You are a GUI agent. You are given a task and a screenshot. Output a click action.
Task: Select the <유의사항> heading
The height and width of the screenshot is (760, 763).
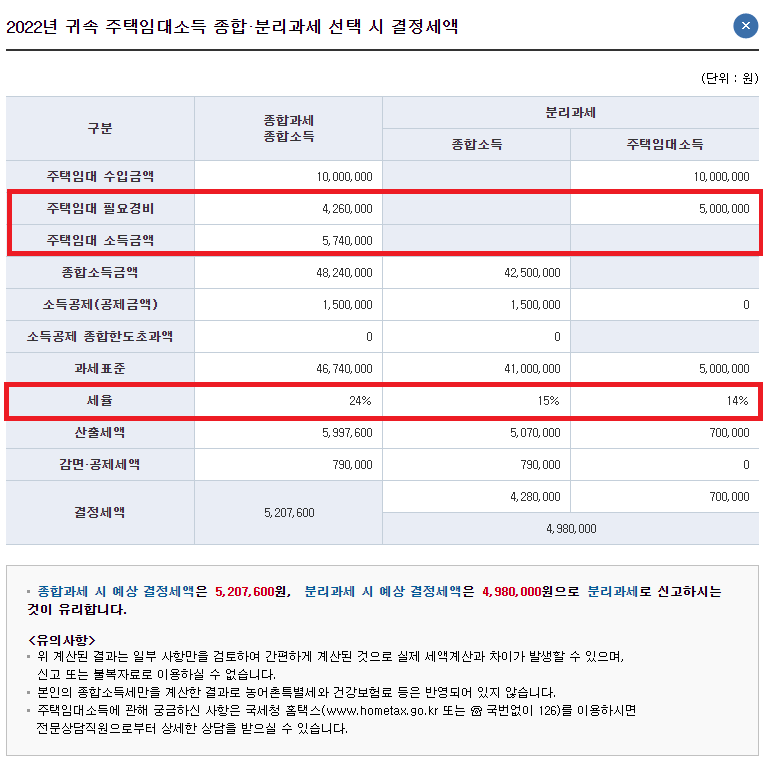coord(62,640)
